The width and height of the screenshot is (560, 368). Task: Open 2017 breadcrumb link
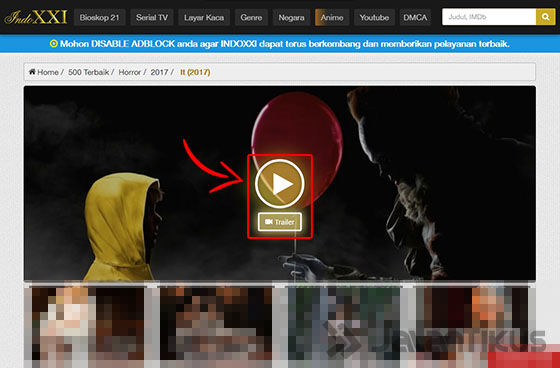coord(159,72)
